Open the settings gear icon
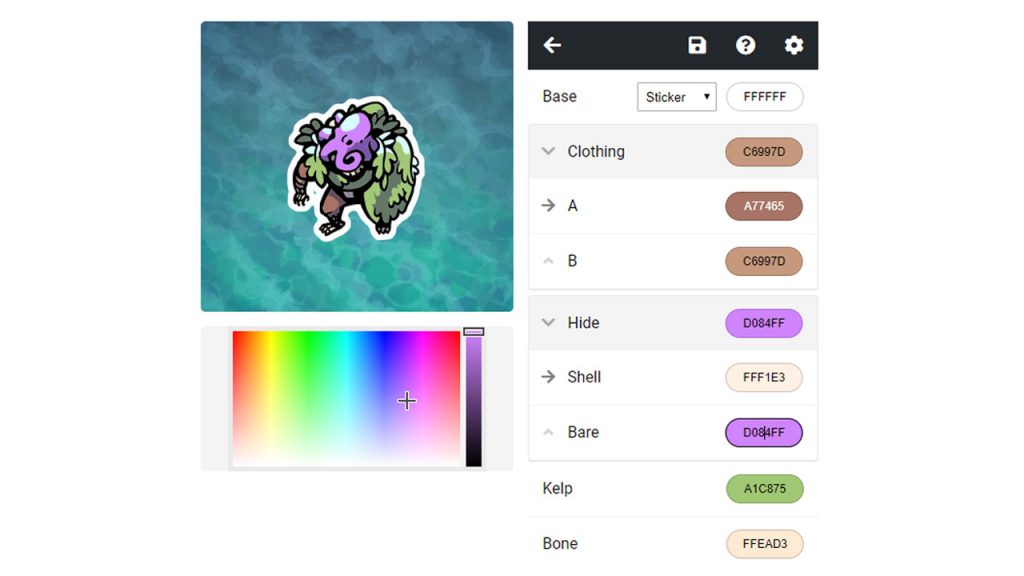This screenshot has height=576, width=1024. point(793,45)
